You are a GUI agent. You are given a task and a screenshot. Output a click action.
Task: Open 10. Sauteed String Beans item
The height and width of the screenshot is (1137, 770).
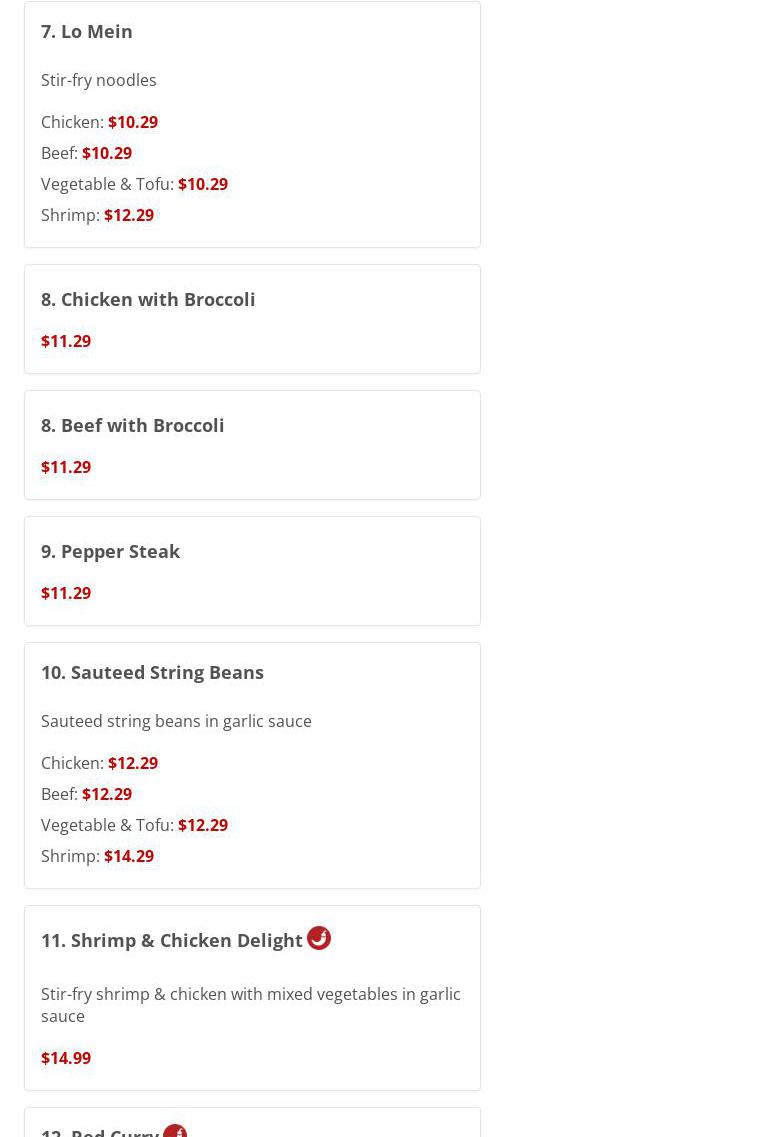pos(152,672)
